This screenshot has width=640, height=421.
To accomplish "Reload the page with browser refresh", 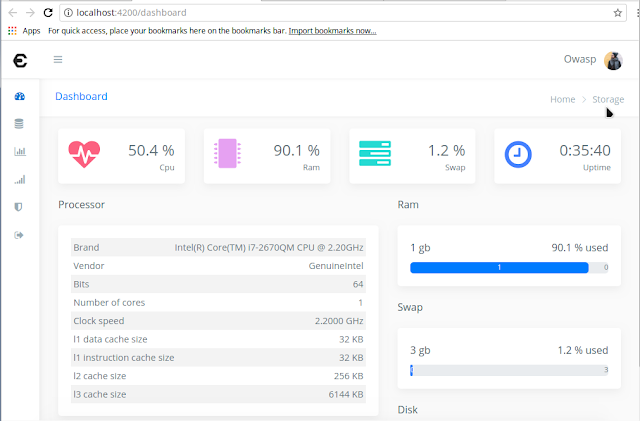I will point(48,13).
